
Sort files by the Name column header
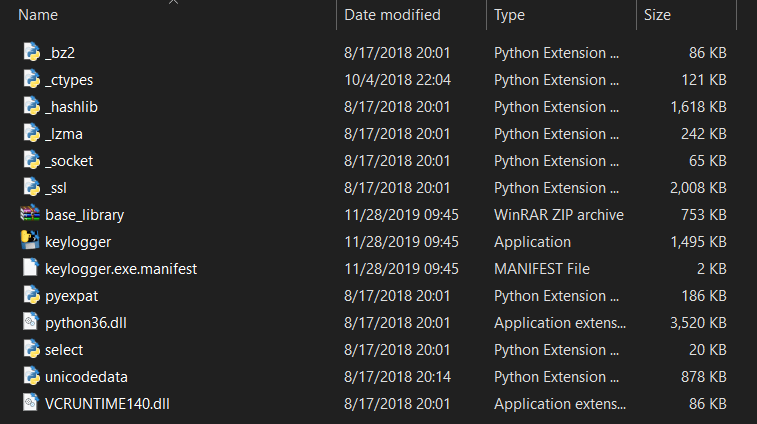(x=38, y=15)
